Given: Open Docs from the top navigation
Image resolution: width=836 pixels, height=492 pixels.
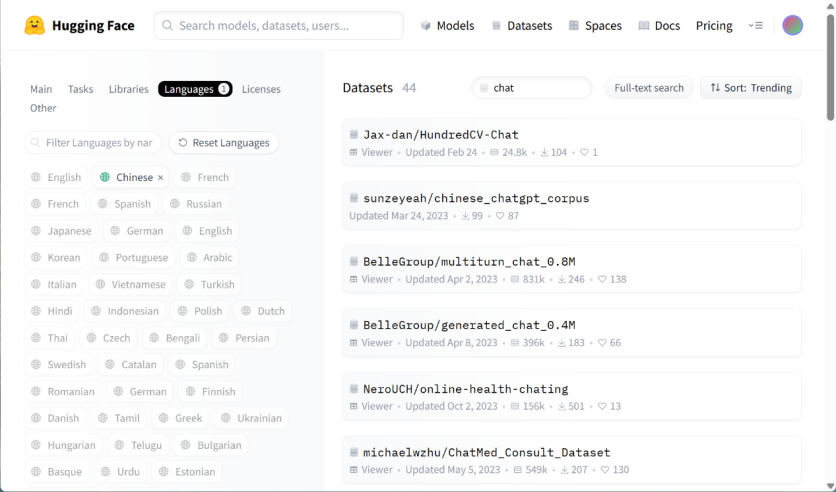Looking at the screenshot, I should [660, 26].
